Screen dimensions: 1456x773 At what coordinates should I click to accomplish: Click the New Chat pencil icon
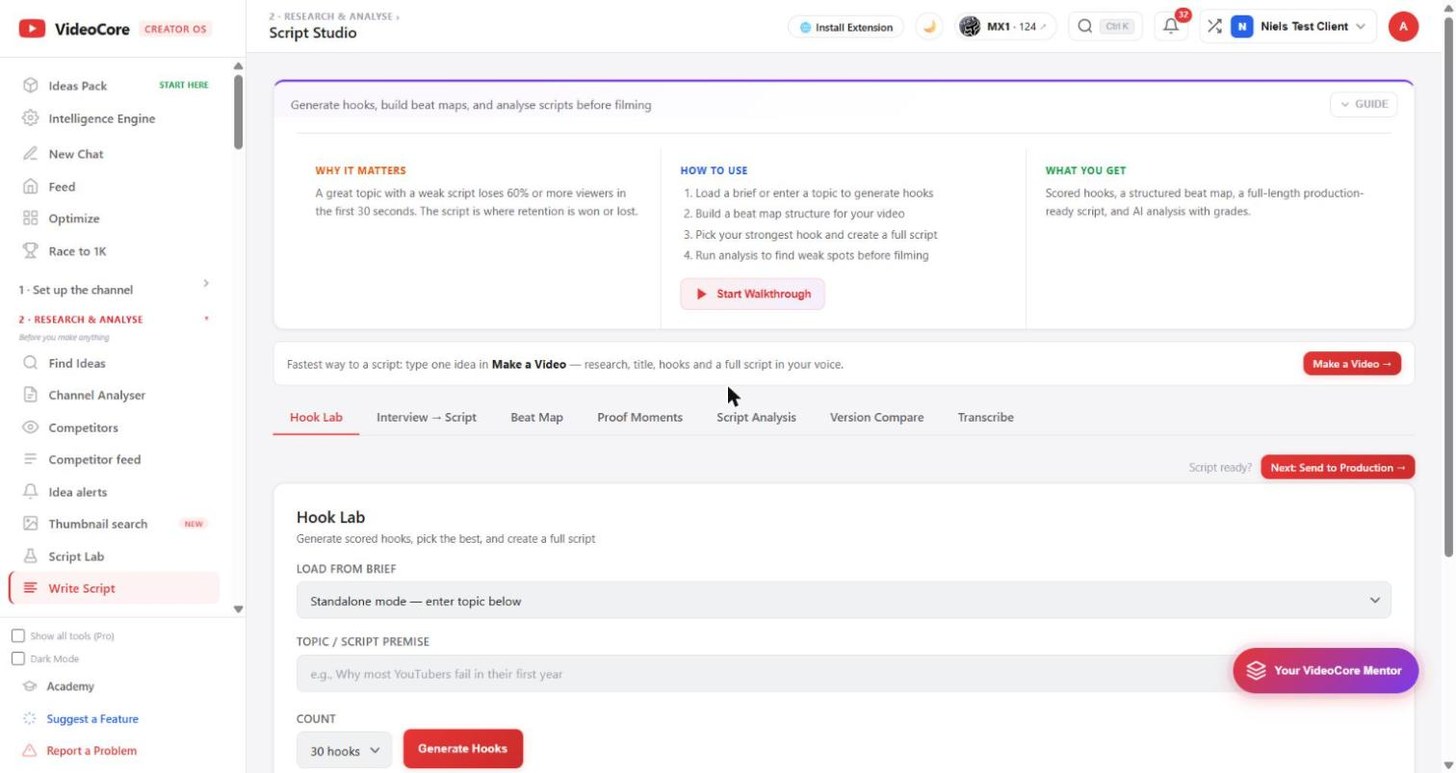[30, 154]
